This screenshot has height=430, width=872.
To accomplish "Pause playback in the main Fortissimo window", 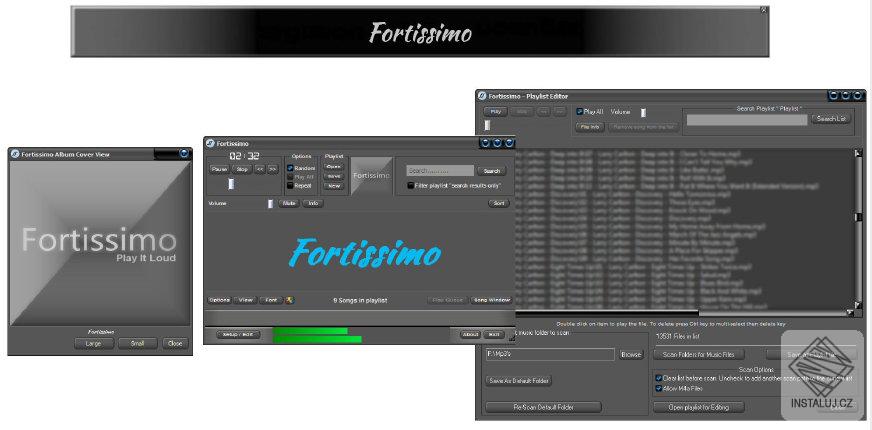I will tap(220, 169).
